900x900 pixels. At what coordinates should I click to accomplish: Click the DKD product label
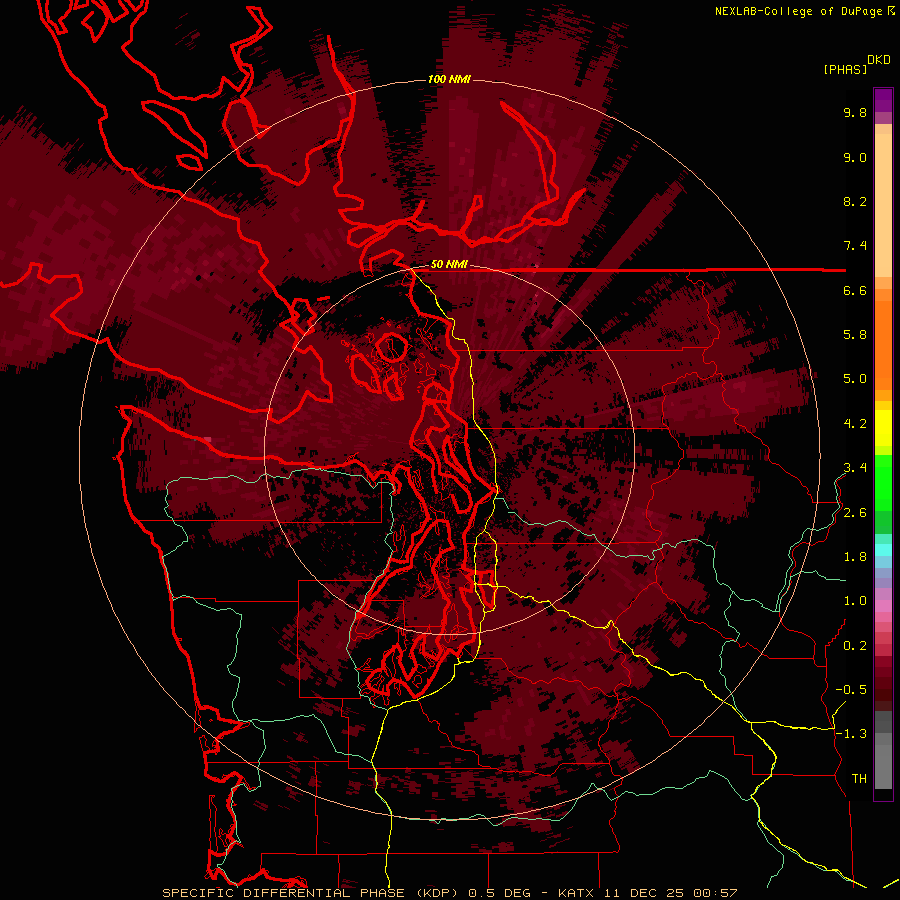tap(878, 60)
